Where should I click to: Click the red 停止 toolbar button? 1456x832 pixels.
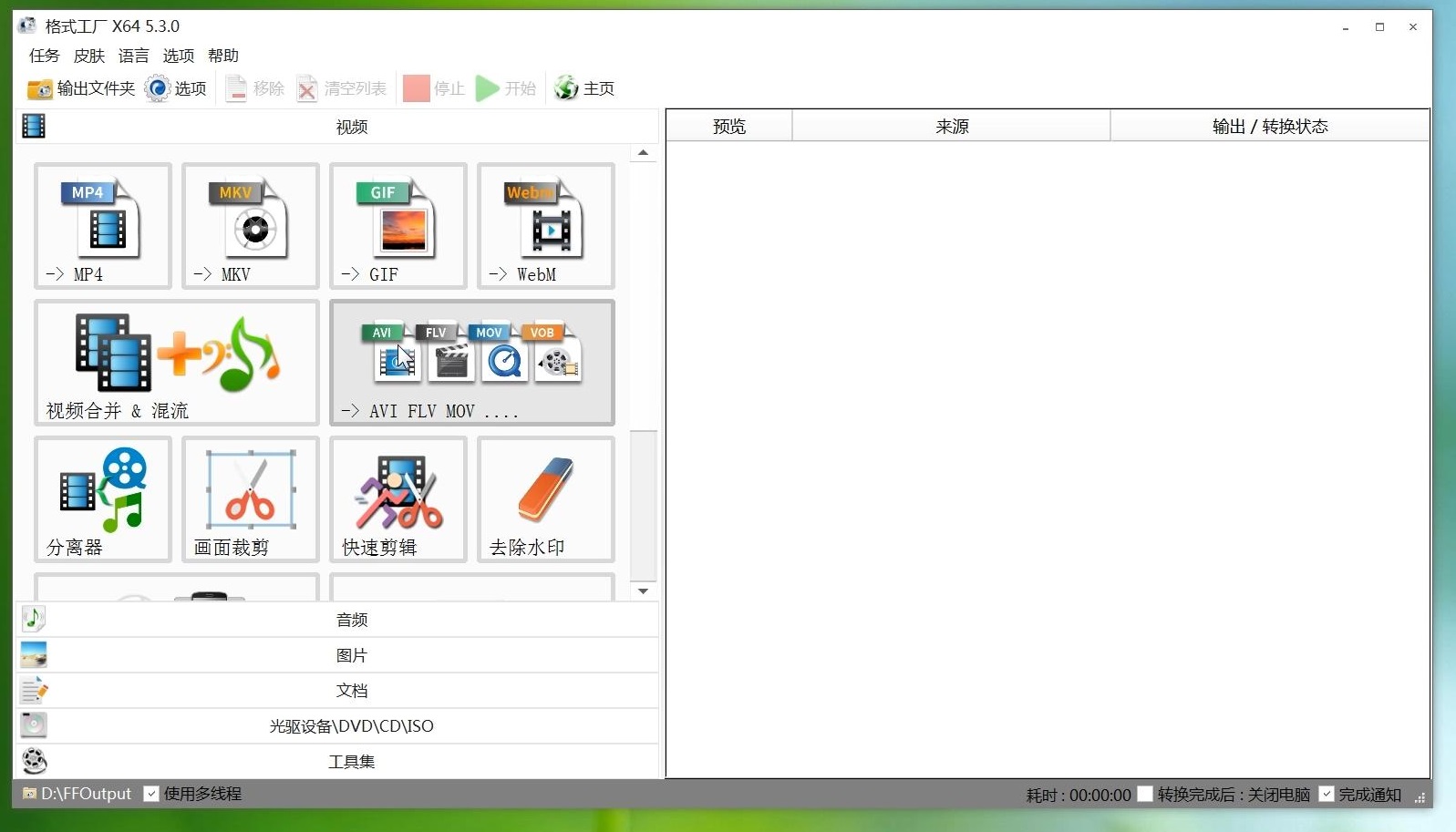click(x=434, y=88)
